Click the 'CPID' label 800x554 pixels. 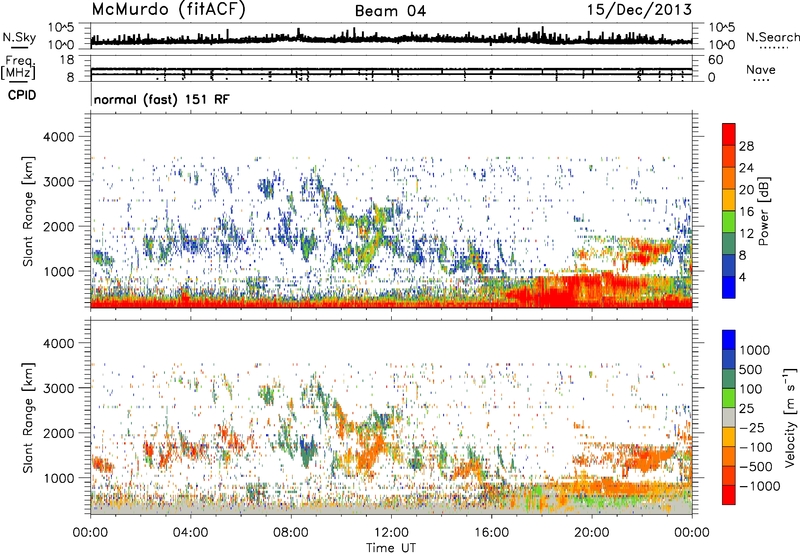[22, 95]
